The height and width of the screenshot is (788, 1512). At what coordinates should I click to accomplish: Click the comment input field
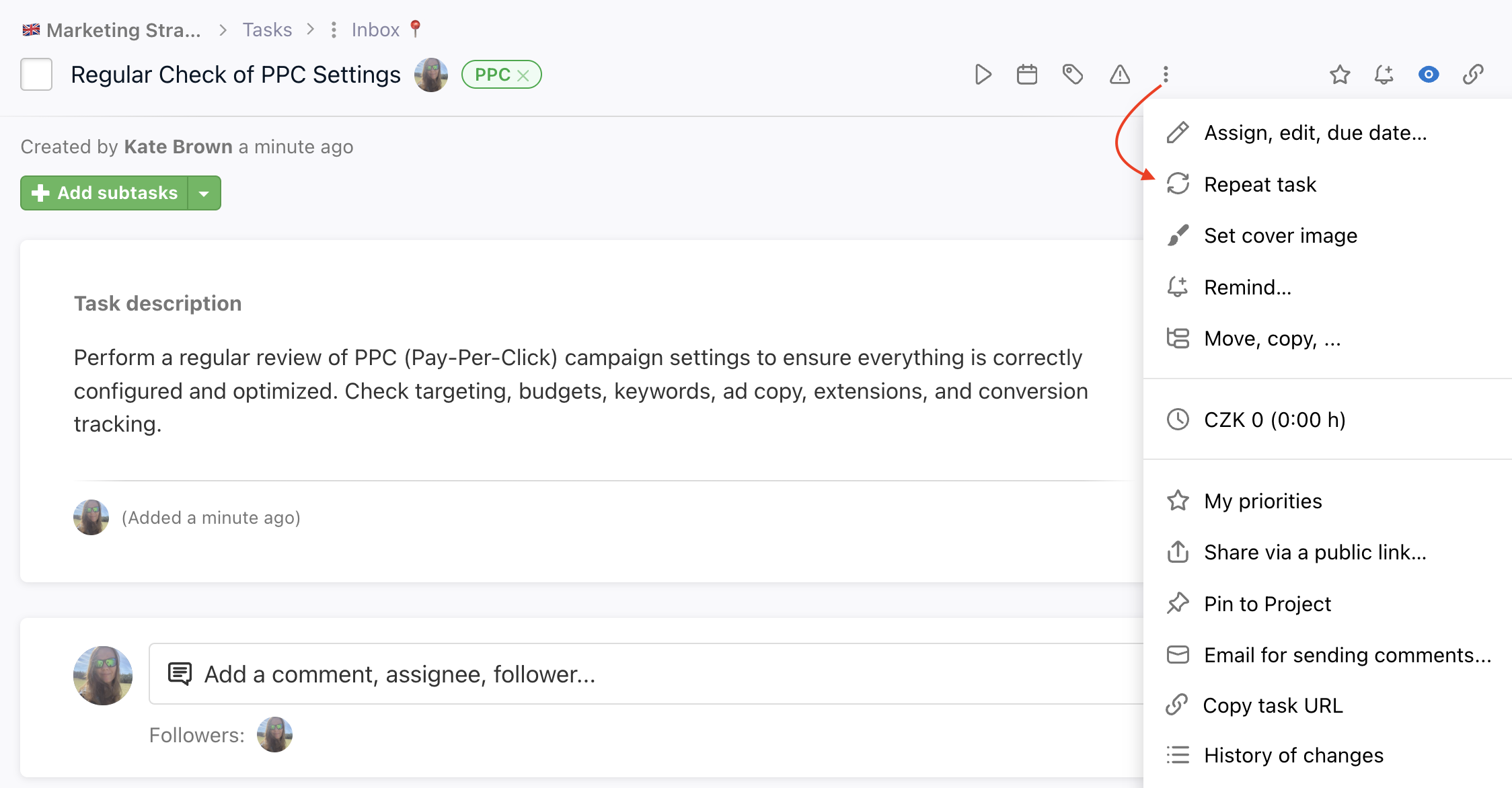pos(646,674)
